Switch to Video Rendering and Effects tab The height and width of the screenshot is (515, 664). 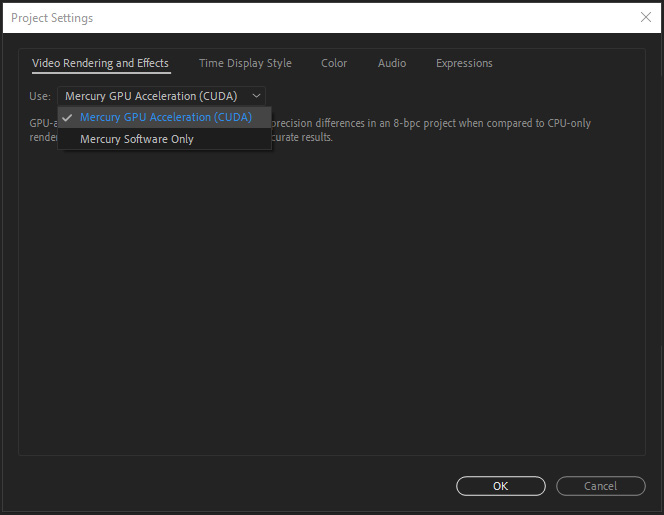click(x=100, y=63)
